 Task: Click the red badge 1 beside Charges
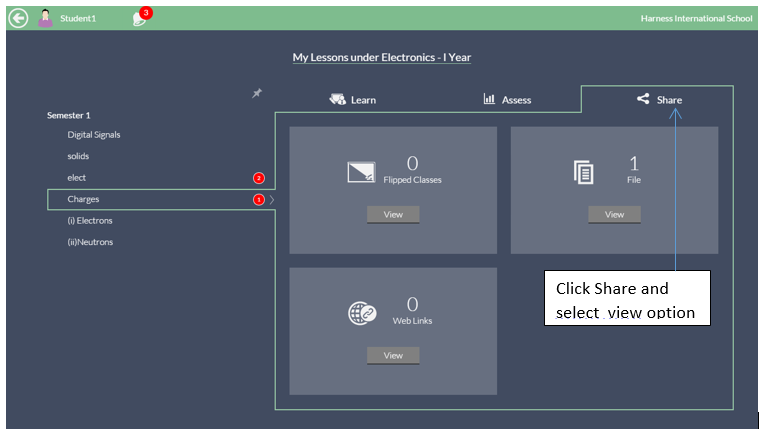[x=259, y=200]
